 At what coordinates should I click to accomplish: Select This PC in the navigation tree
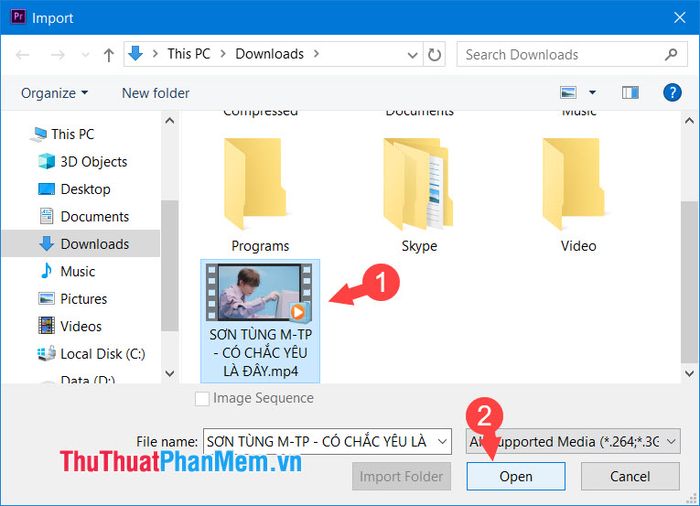[x=73, y=134]
